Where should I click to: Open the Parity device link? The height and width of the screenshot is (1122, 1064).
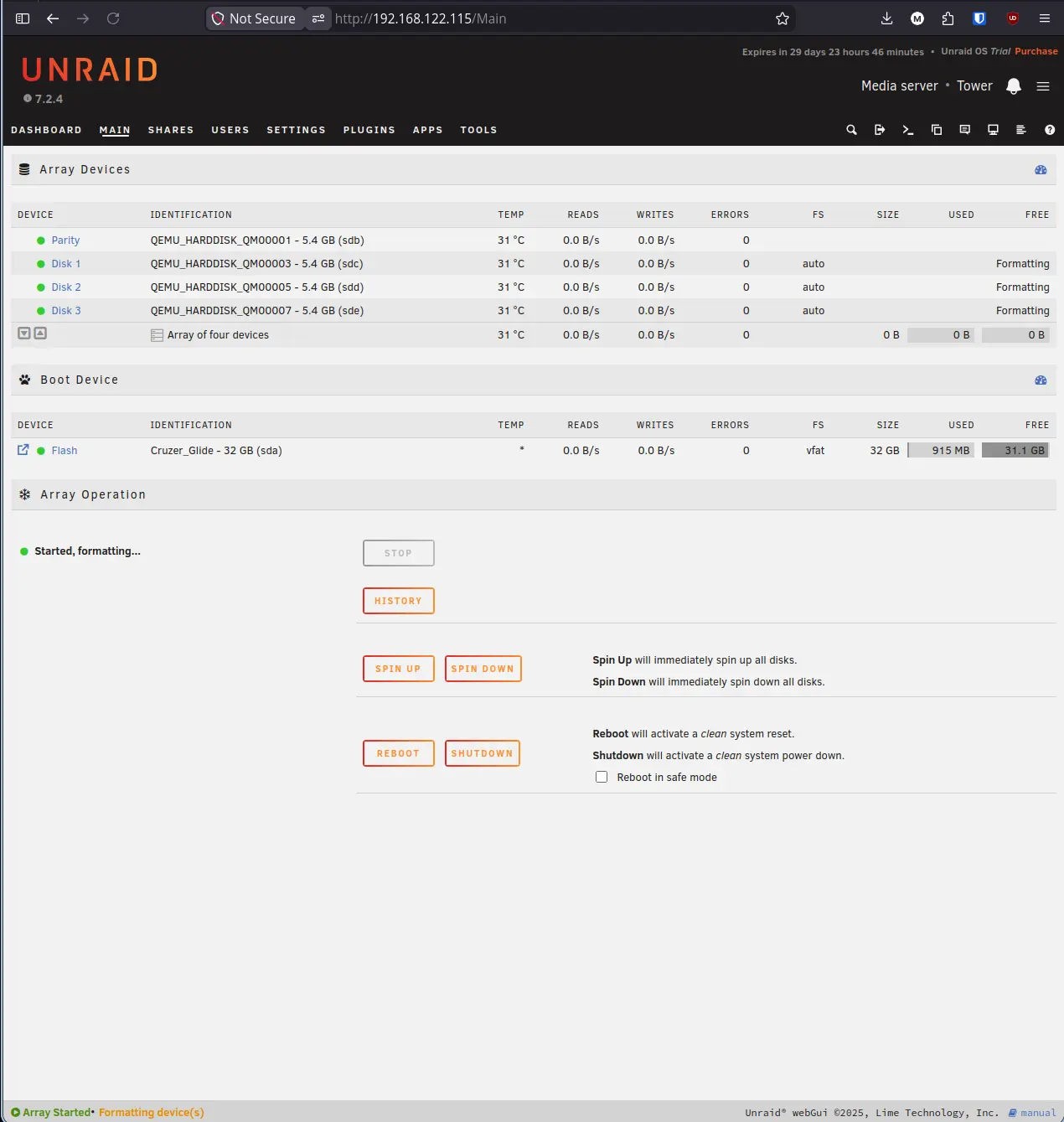click(x=65, y=240)
